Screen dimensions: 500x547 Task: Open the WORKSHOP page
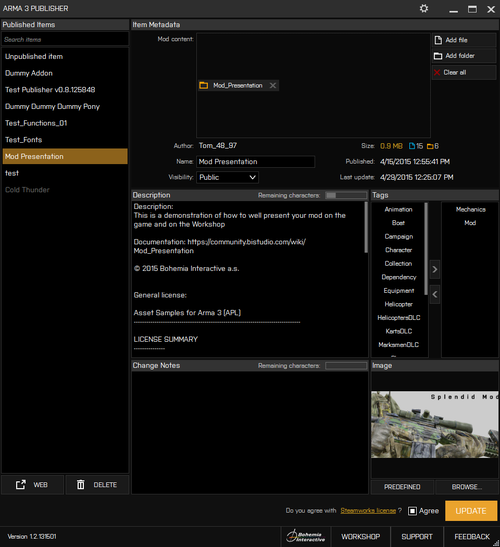[361, 537]
